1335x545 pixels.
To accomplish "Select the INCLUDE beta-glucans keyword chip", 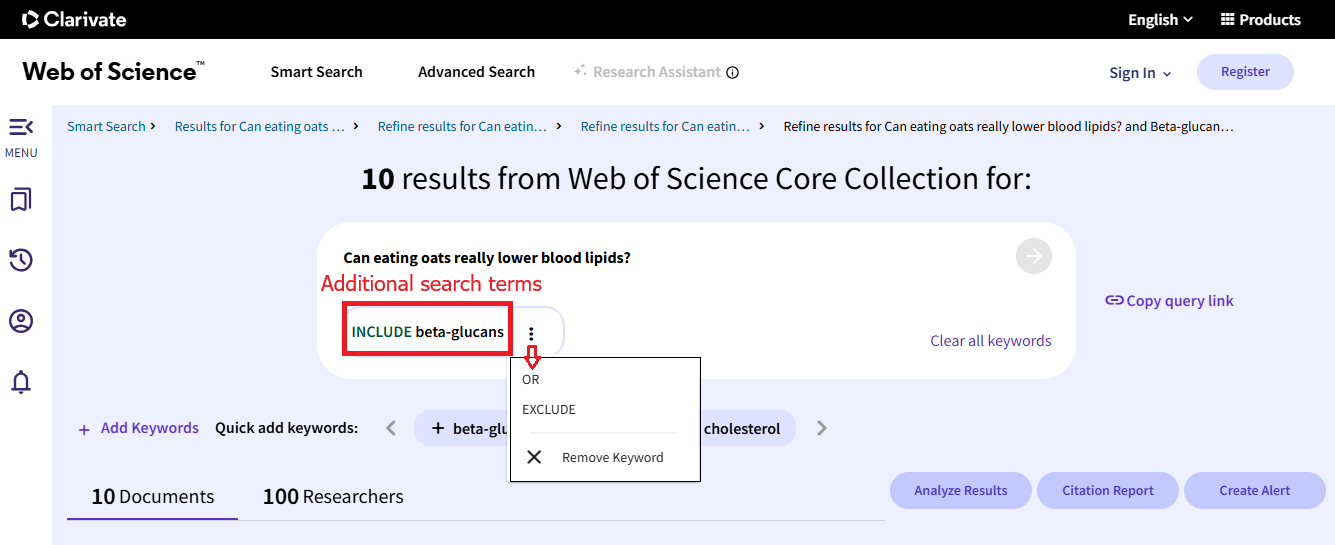I will [x=428, y=331].
